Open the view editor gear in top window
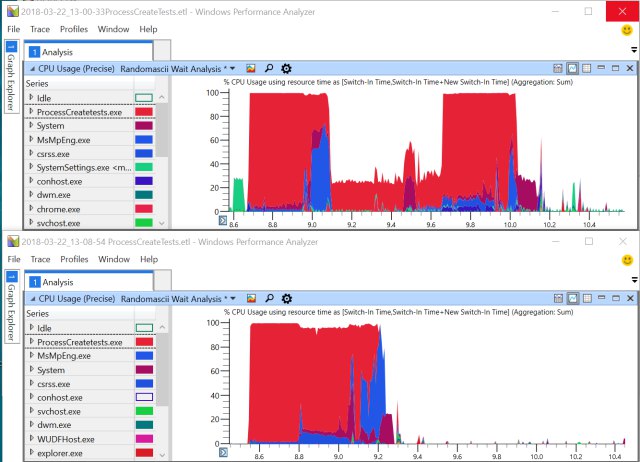Image resolution: width=640 pixels, height=462 pixels. tap(287, 69)
